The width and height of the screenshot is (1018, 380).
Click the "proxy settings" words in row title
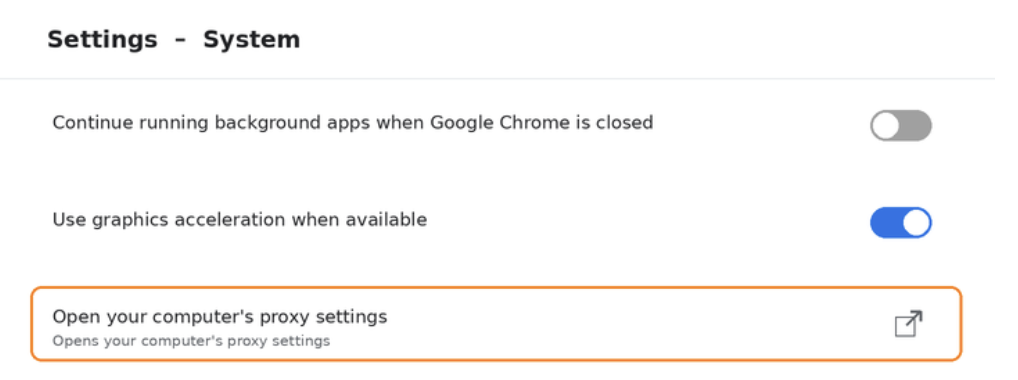point(323,318)
